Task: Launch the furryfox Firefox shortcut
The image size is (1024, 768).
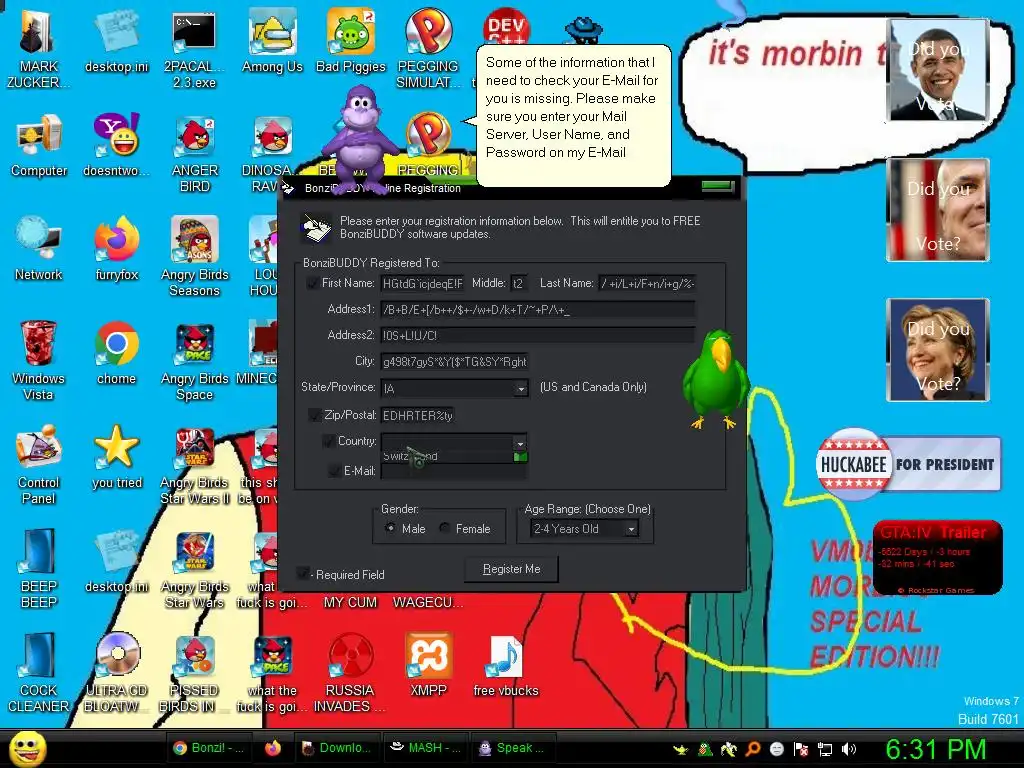Action: point(116,249)
